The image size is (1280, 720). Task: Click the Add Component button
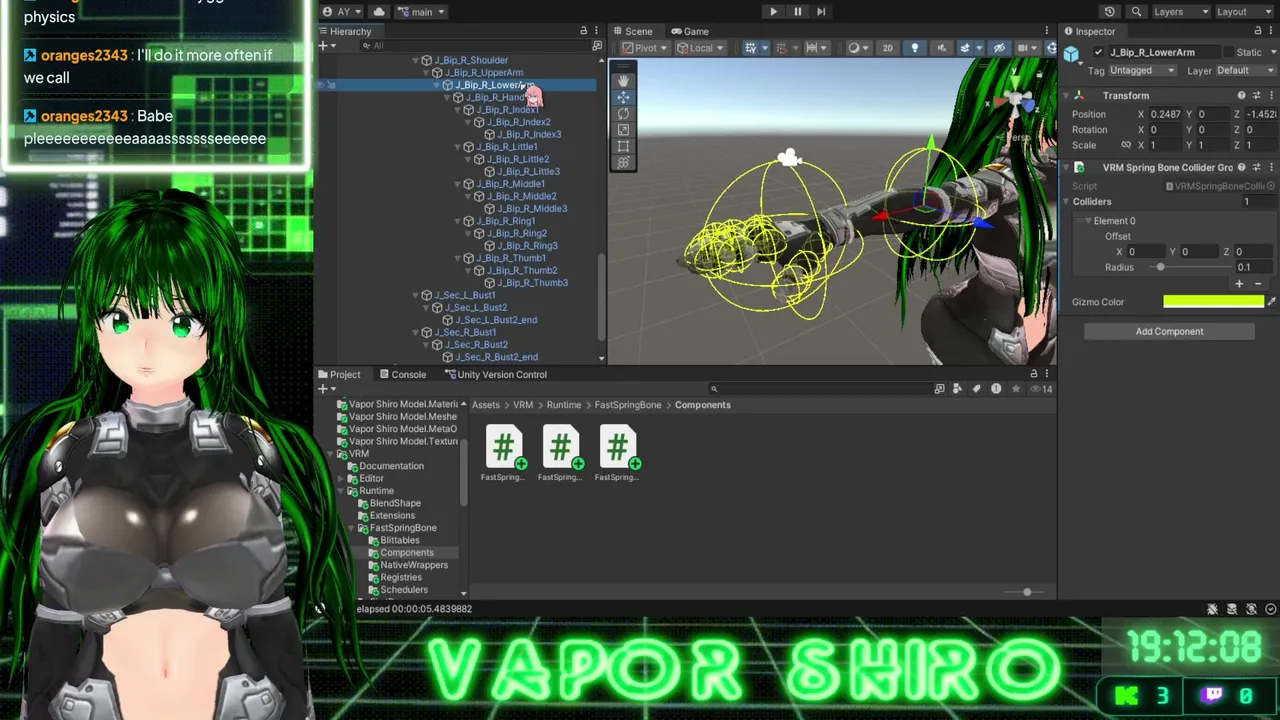(x=1169, y=332)
